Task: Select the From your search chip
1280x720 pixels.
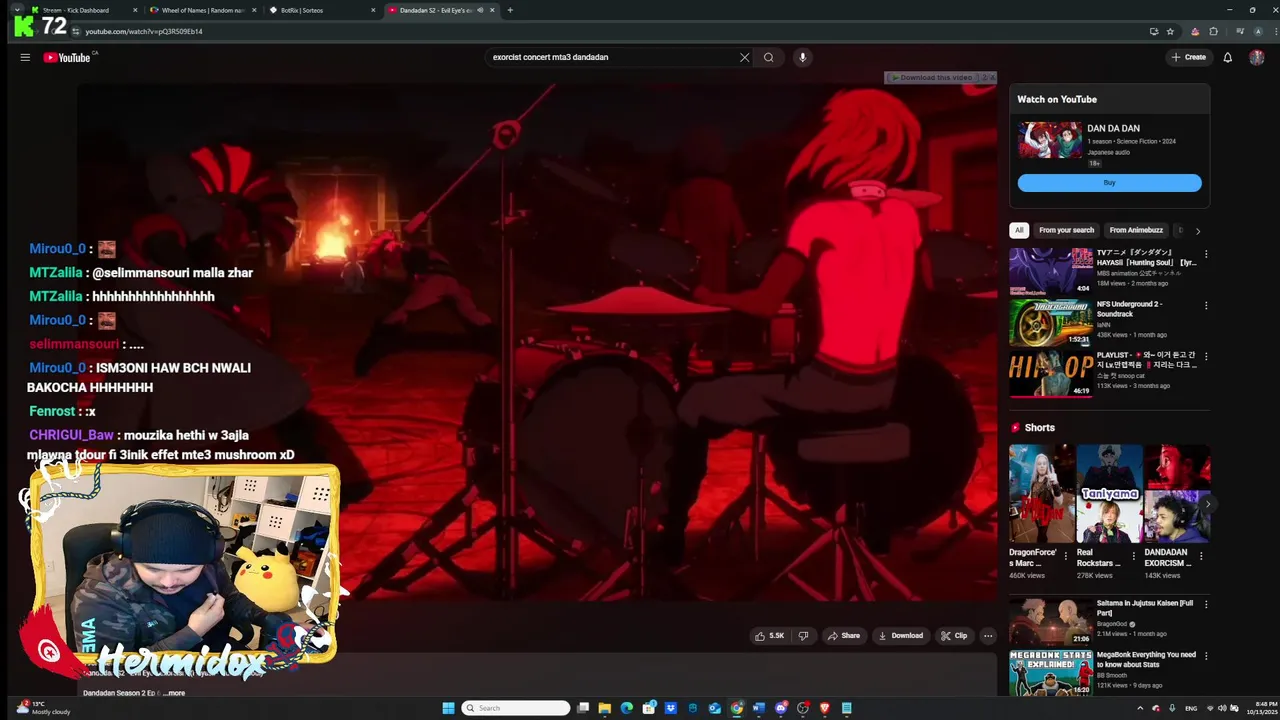Action: pos(1066,230)
